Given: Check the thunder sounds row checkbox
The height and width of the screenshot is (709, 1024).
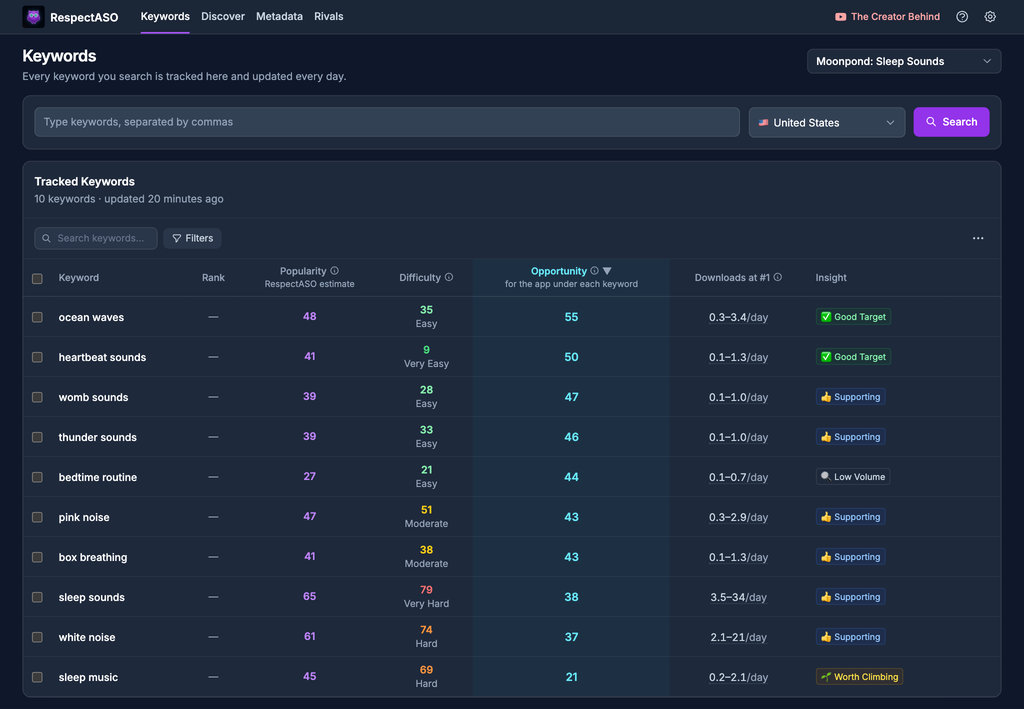Looking at the screenshot, I should pyautogui.click(x=37, y=437).
